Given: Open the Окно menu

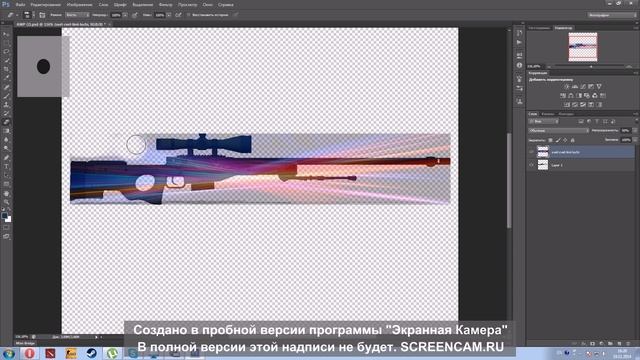Looking at the screenshot, I should (207, 4).
